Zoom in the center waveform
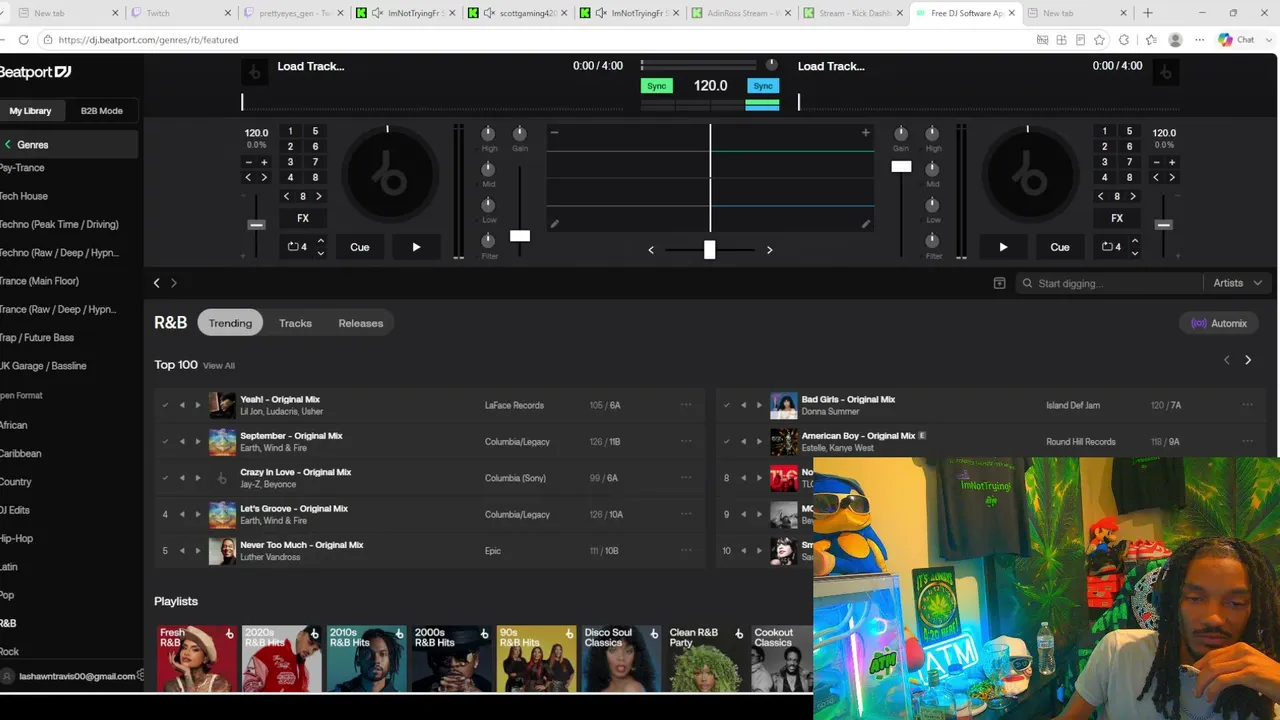Screen dimensions: 1280x720 click(866, 133)
